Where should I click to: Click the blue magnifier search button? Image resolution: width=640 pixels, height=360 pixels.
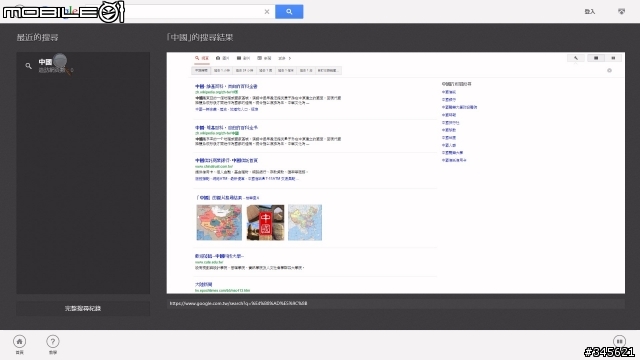click(289, 11)
